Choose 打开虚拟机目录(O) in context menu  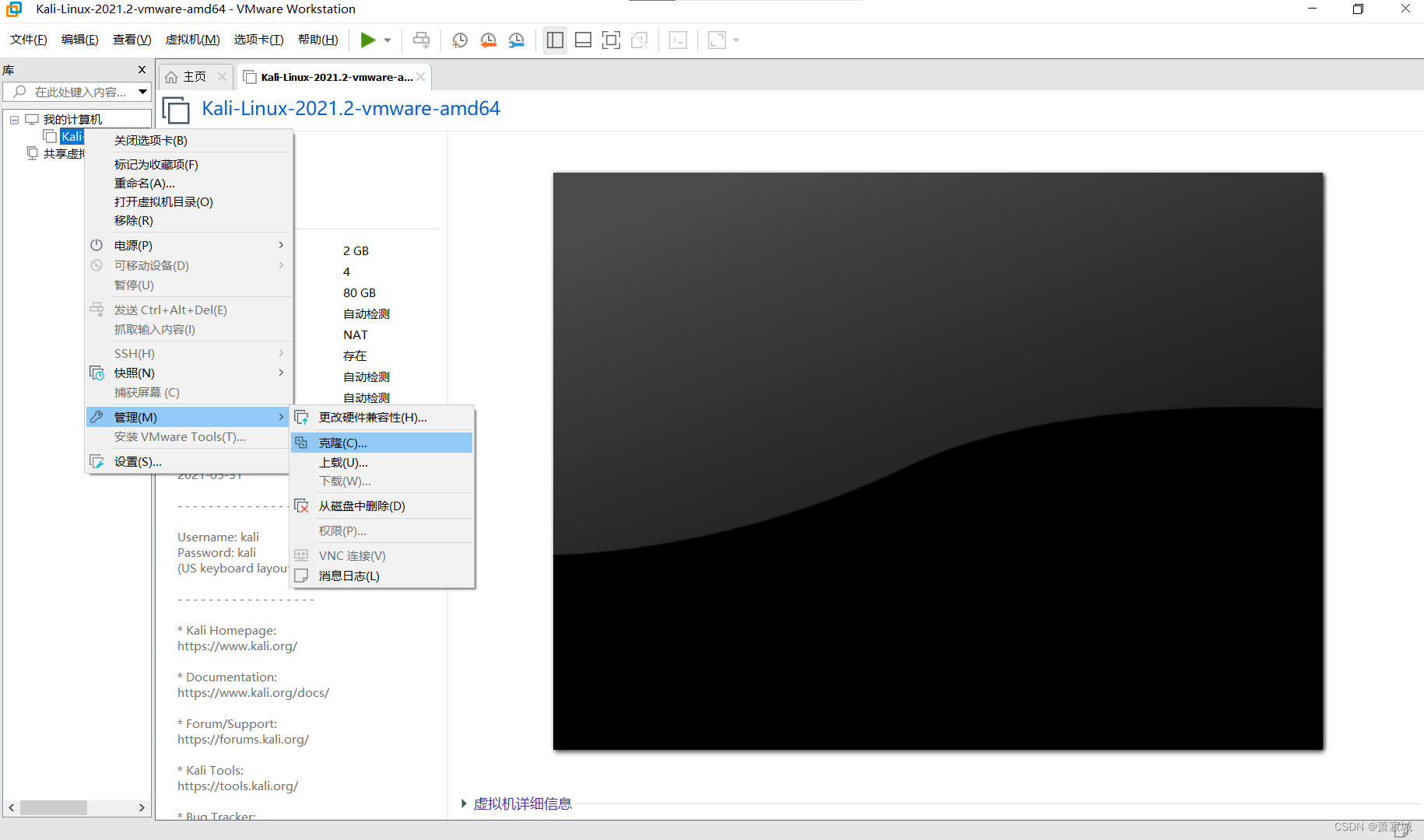(x=189, y=202)
